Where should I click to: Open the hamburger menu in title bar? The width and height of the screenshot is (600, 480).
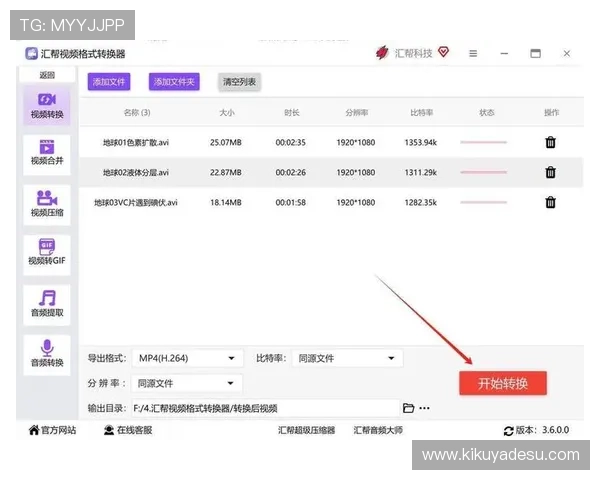pyautogui.click(x=473, y=54)
